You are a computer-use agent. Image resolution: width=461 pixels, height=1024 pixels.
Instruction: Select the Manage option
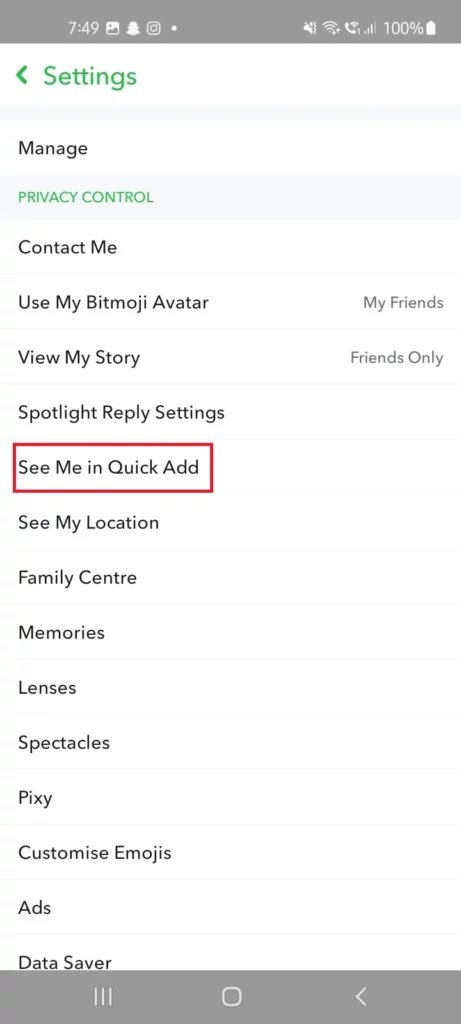230,148
